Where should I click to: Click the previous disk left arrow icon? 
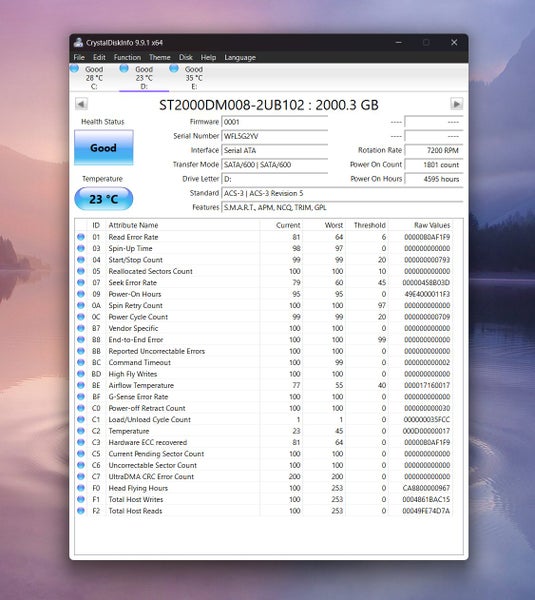click(x=81, y=104)
